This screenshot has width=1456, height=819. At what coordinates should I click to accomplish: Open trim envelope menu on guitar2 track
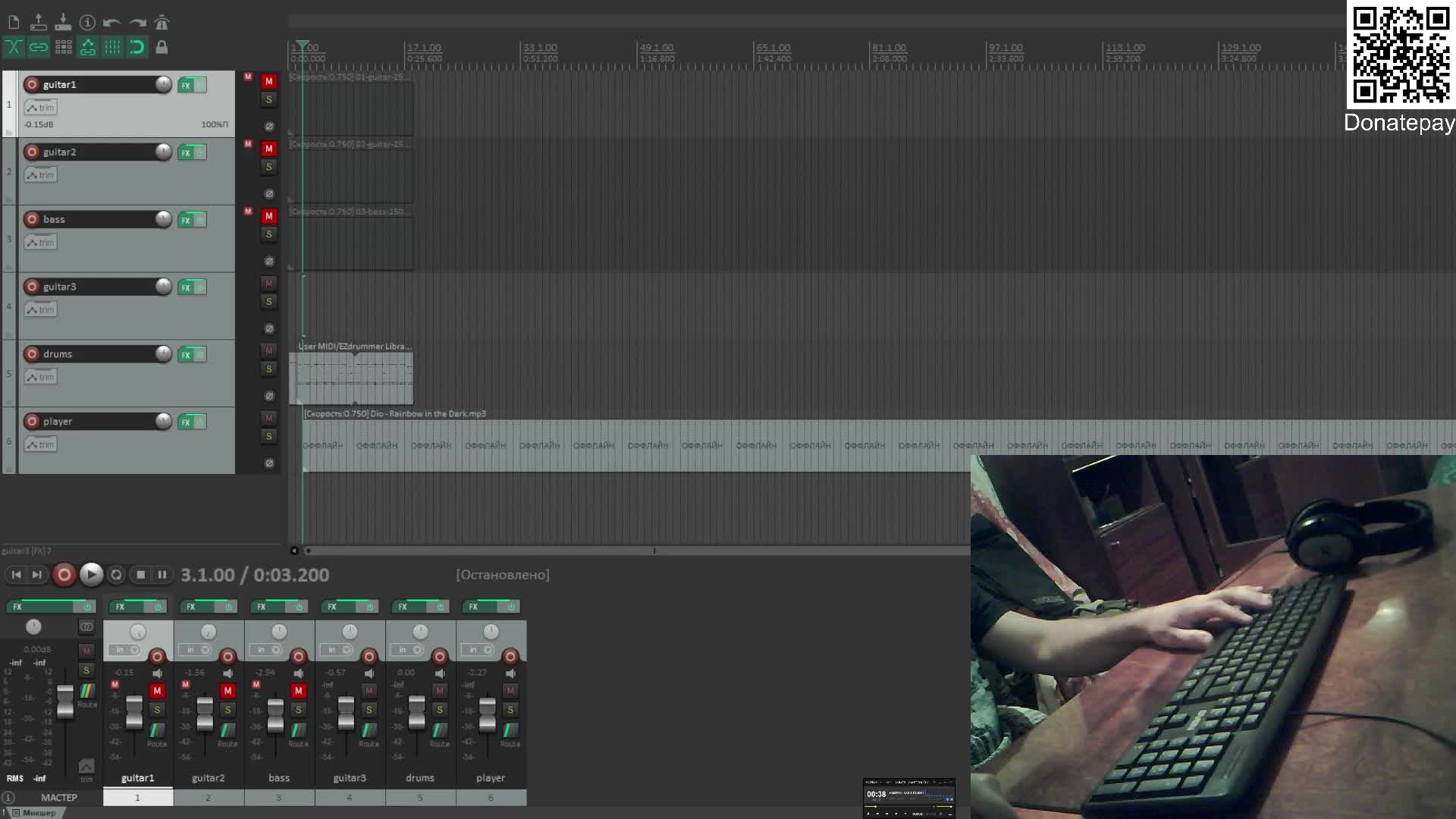[40, 175]
